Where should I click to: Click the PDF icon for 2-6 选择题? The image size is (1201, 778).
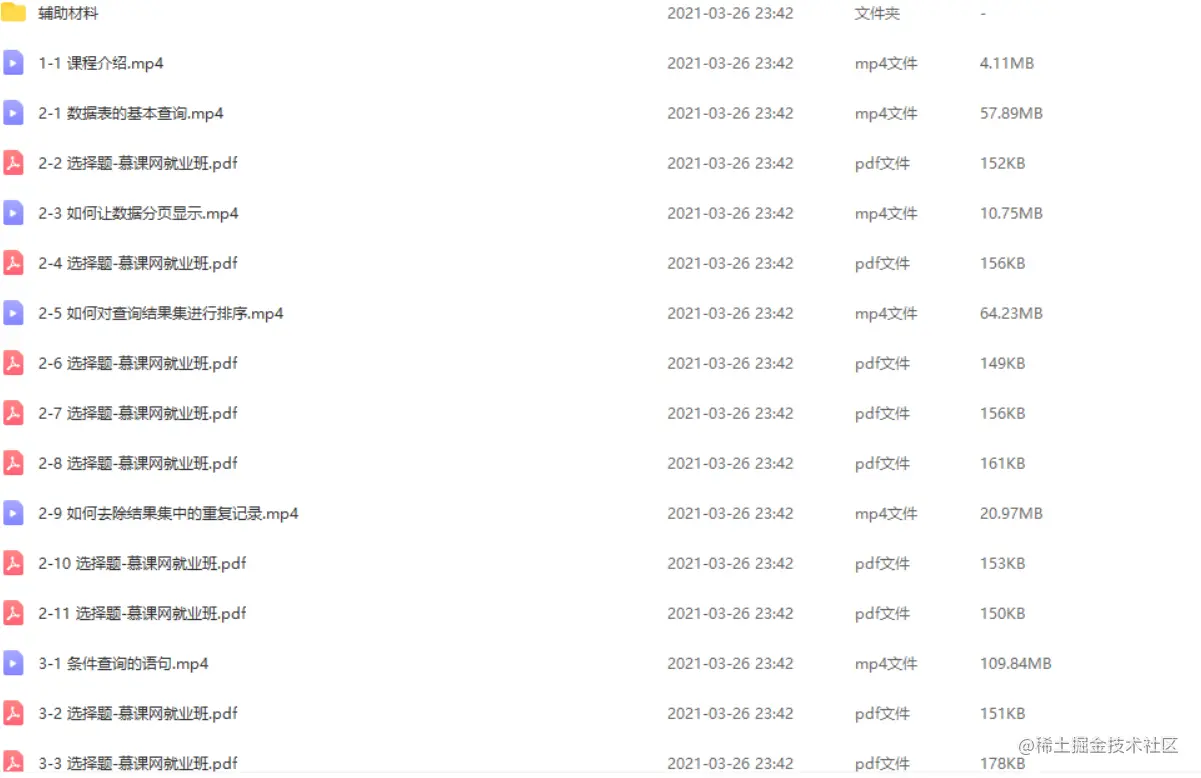(x=13, y=363)
